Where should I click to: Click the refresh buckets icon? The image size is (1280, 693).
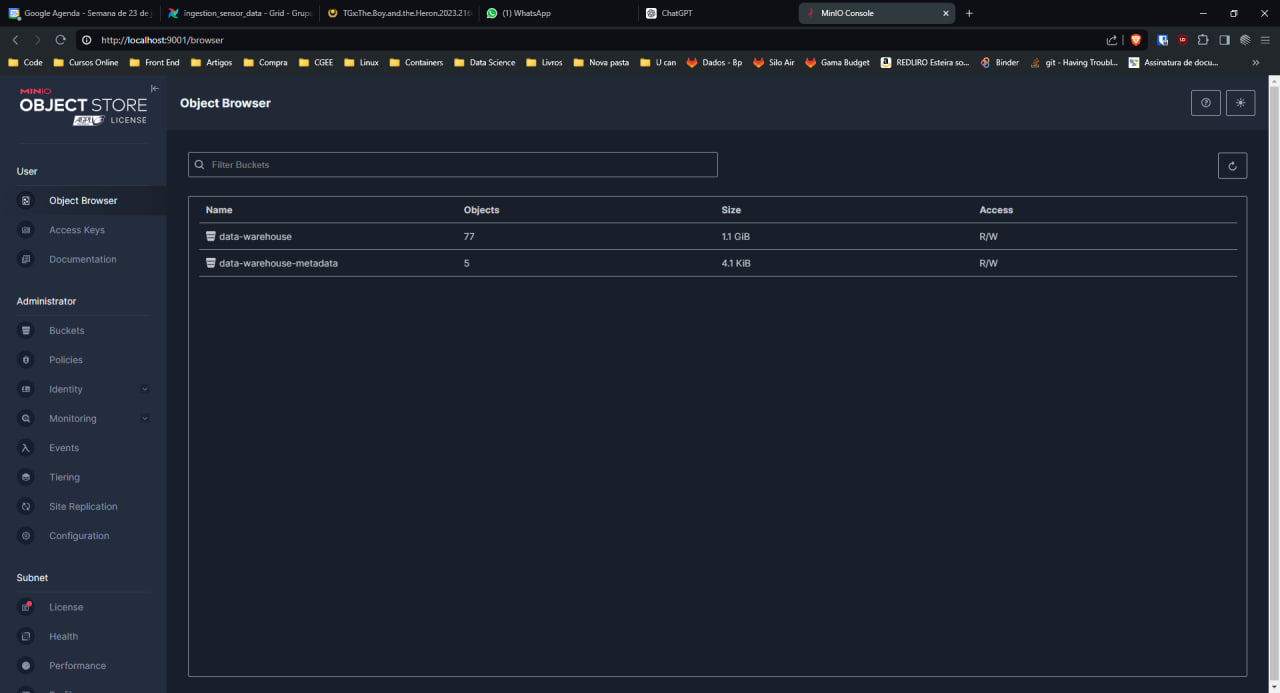pyautogui.click(x=1232, y=166)
